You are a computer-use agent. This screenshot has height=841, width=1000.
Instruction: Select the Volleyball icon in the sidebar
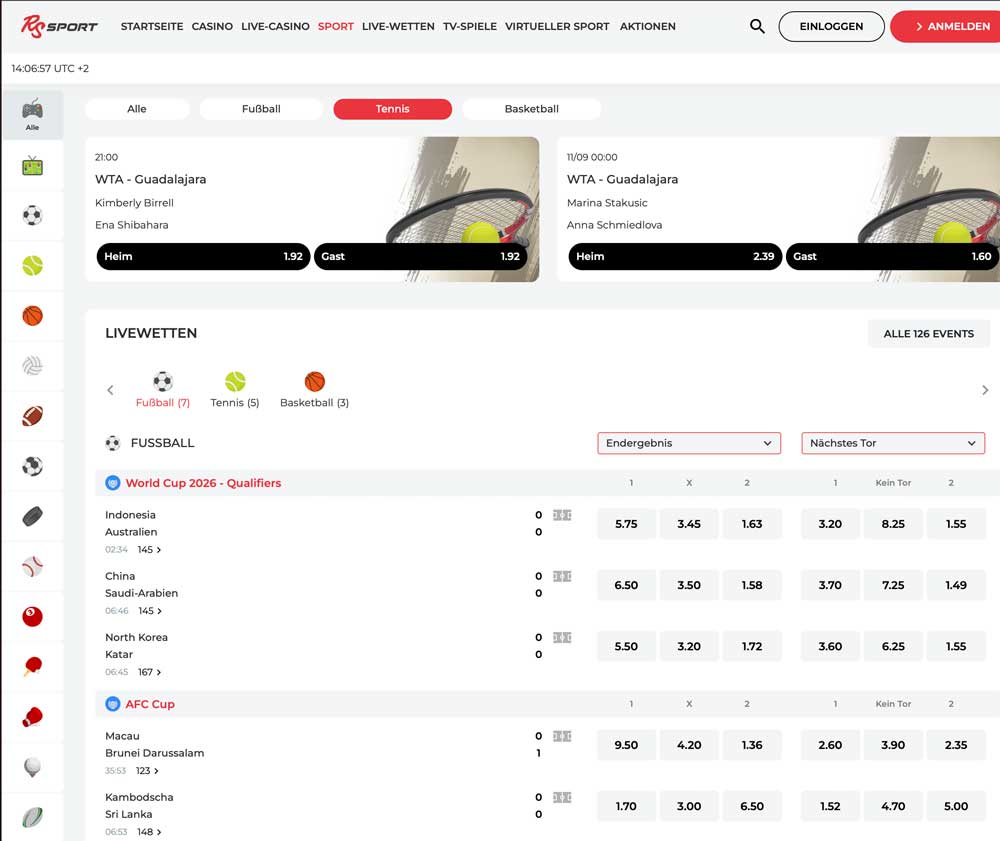tap(33, 366)
